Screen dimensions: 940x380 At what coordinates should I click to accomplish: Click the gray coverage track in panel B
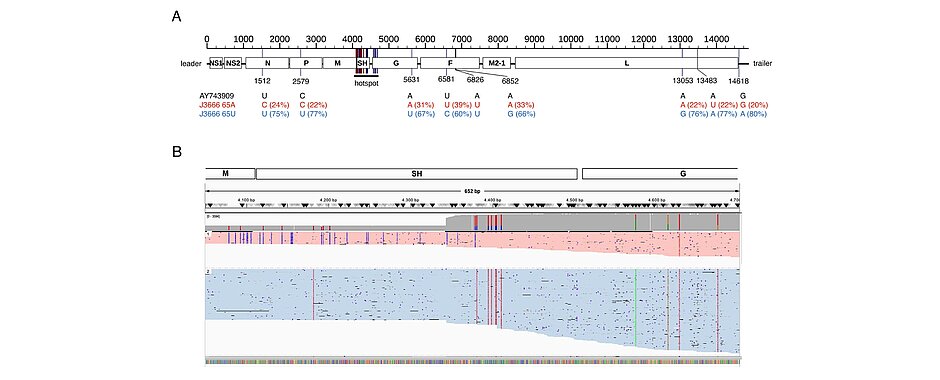pyautogui.click(x=472, y=221)
